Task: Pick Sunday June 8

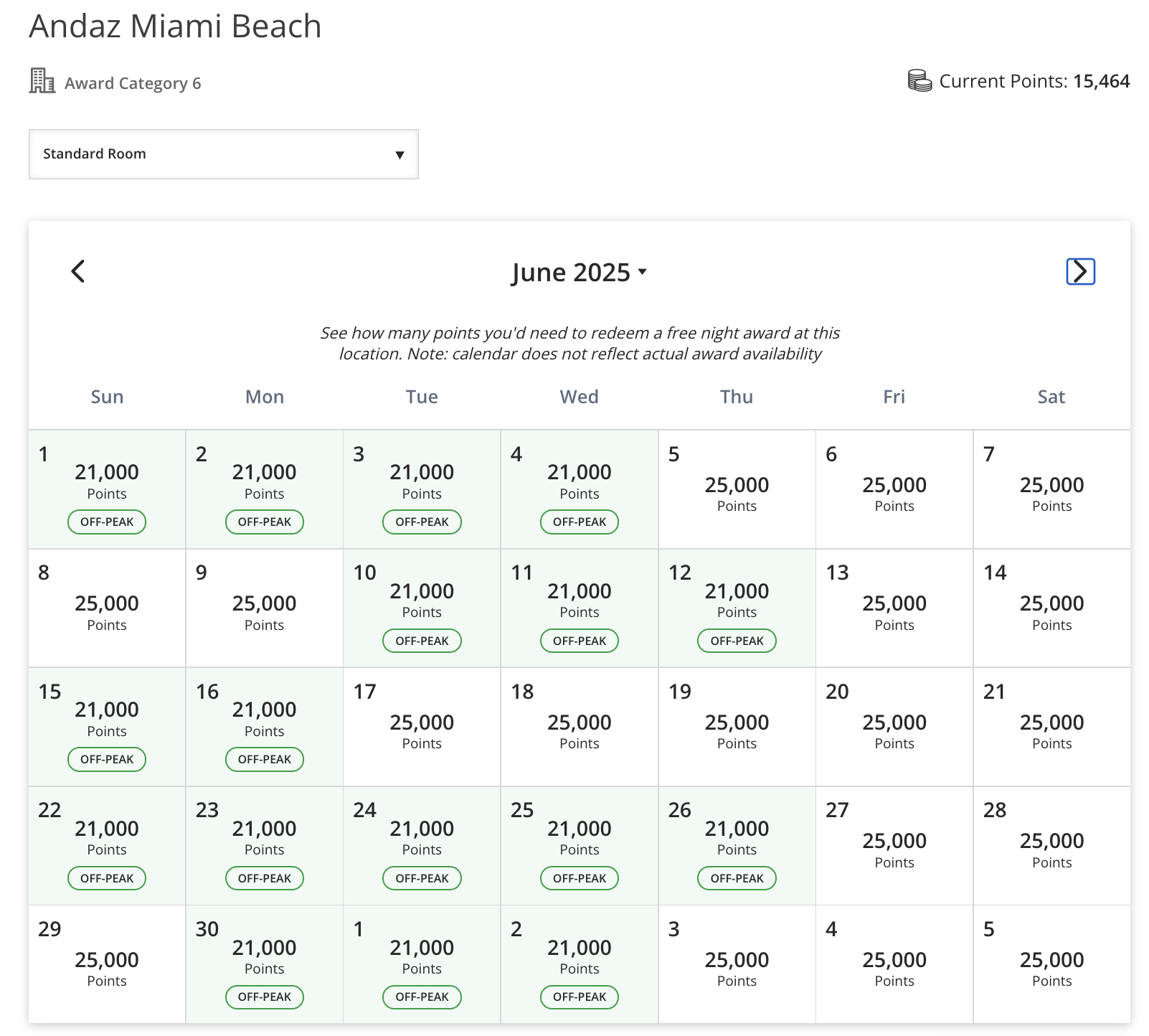Action: (x=107, y=608)
